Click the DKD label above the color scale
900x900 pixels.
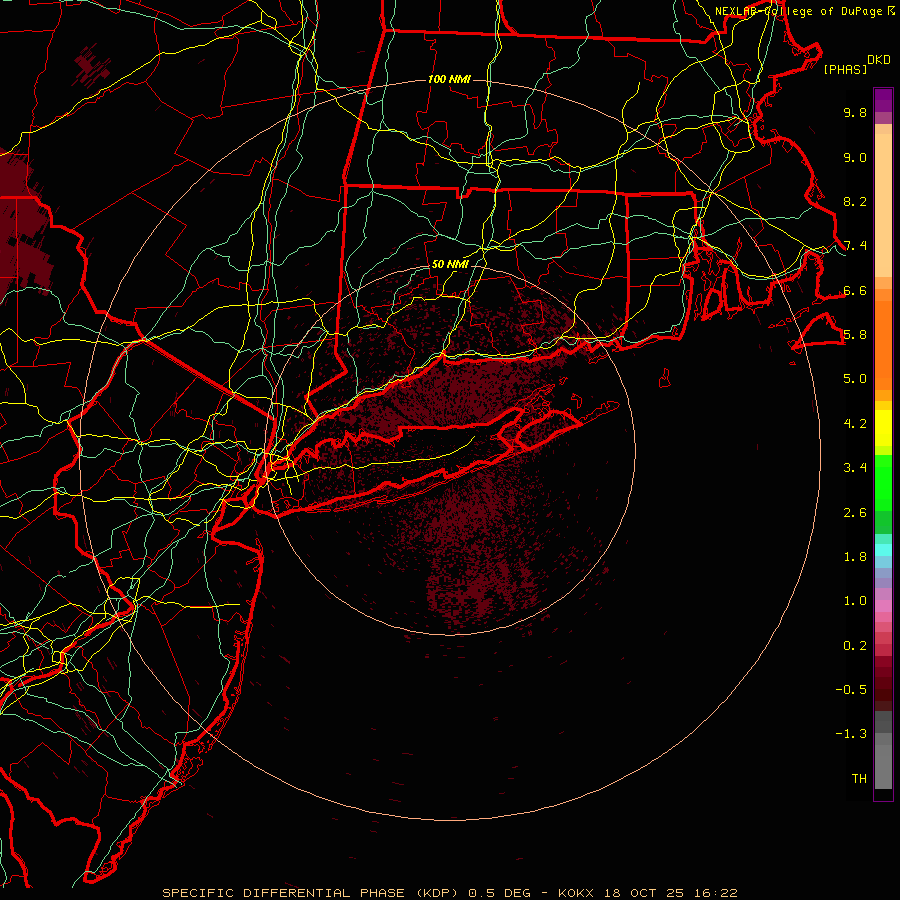(879, 60)
